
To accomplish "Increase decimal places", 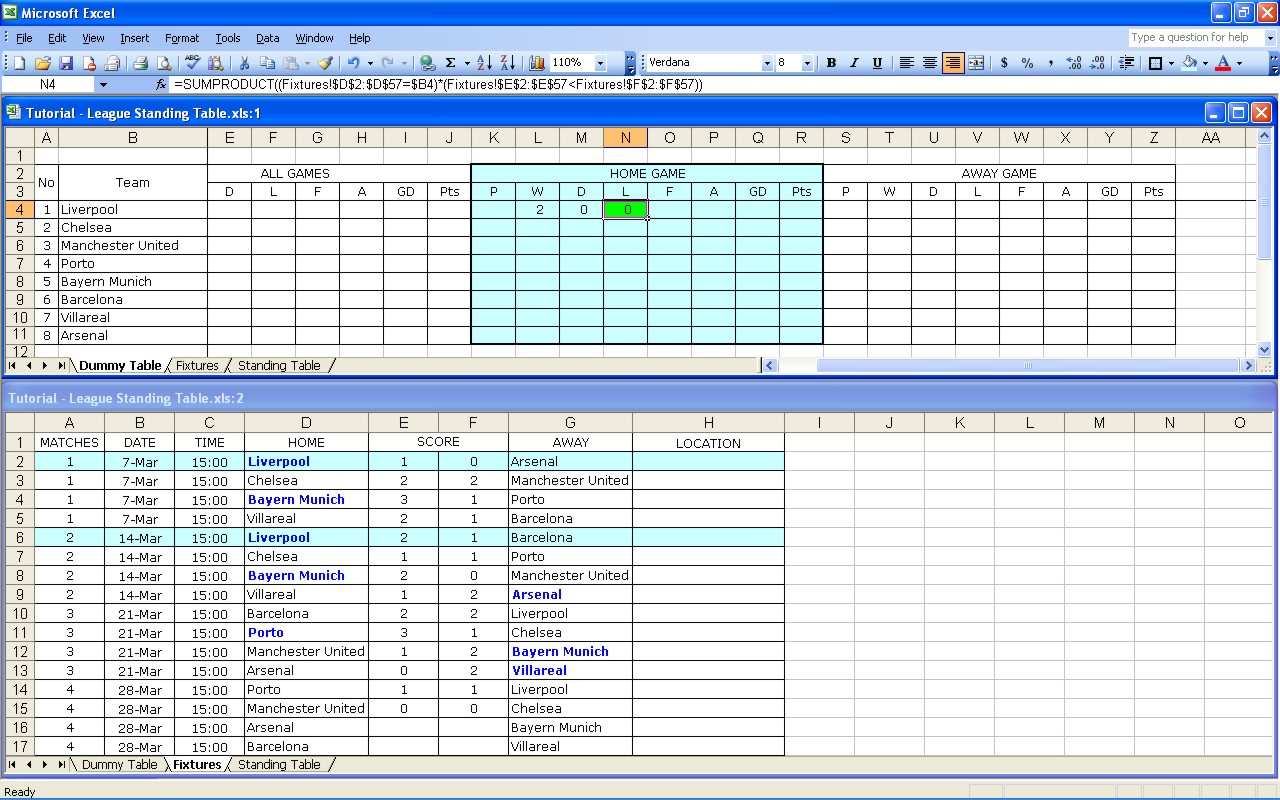I will 1074,63.
